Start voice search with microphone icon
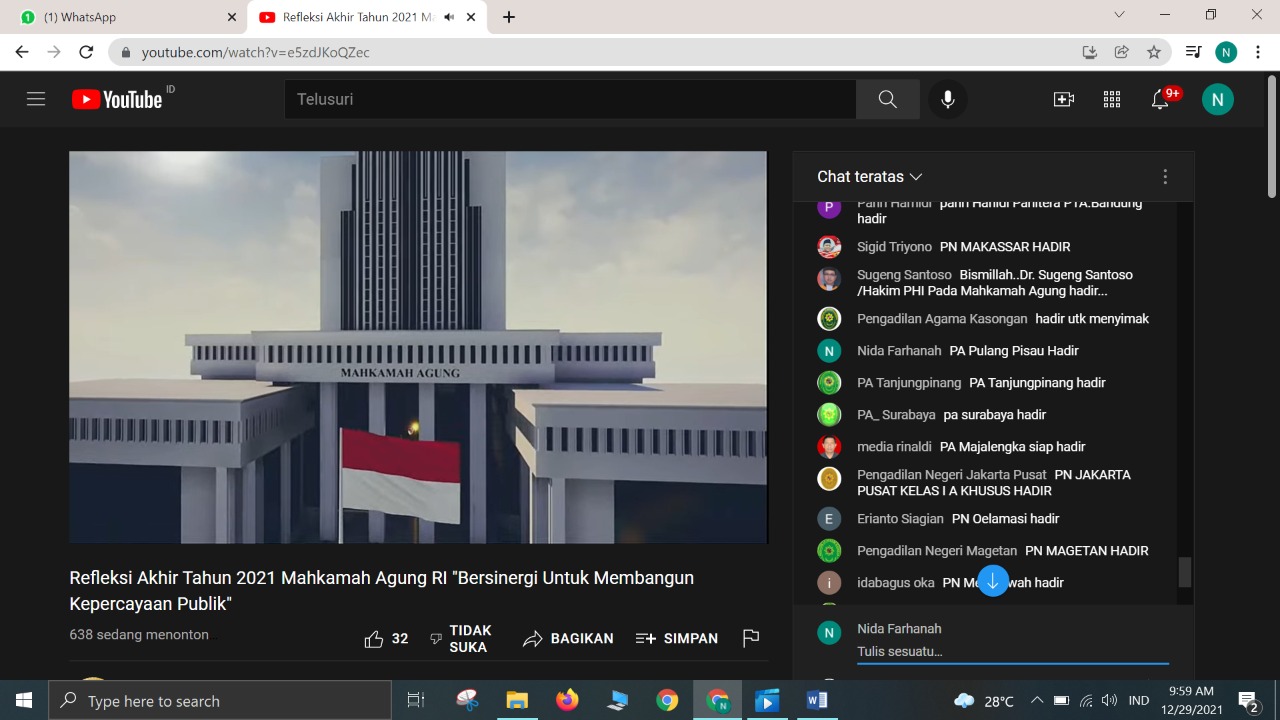The height and width of the screenshot is (720, 1280). [947, 99]
